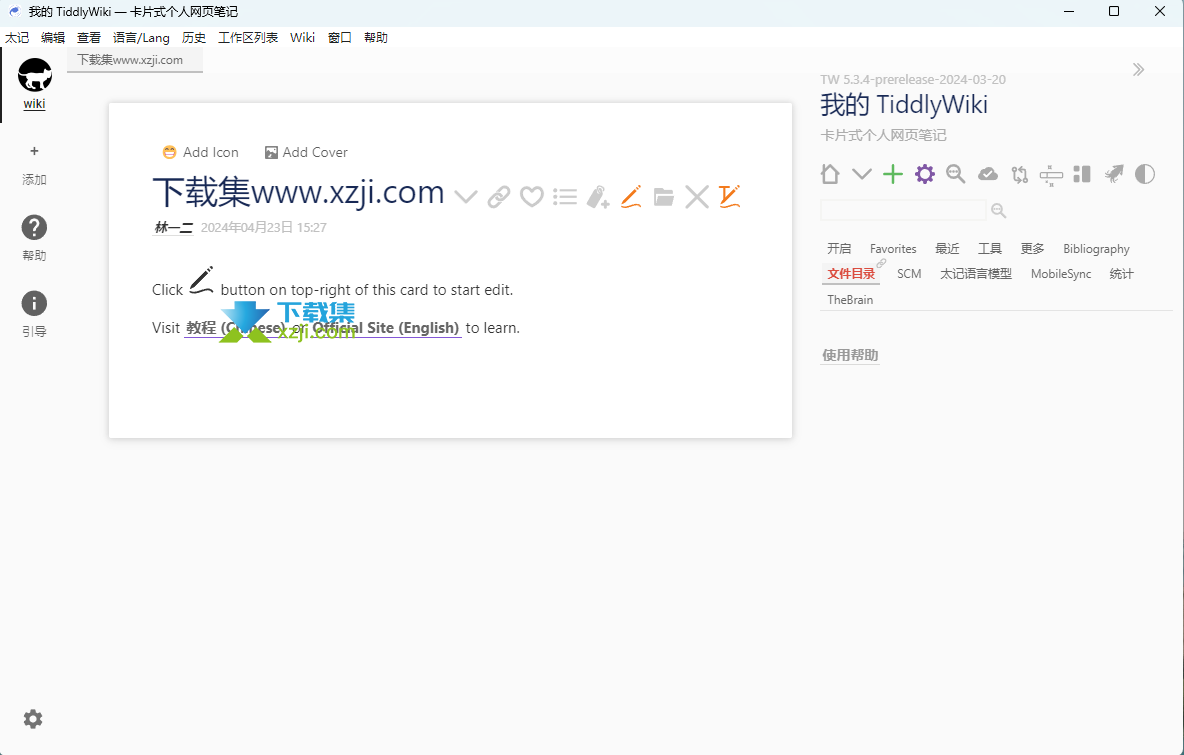Create a new tiddler with the green plus
Screen dimensions: 1184x755
(x=893, y=174)
